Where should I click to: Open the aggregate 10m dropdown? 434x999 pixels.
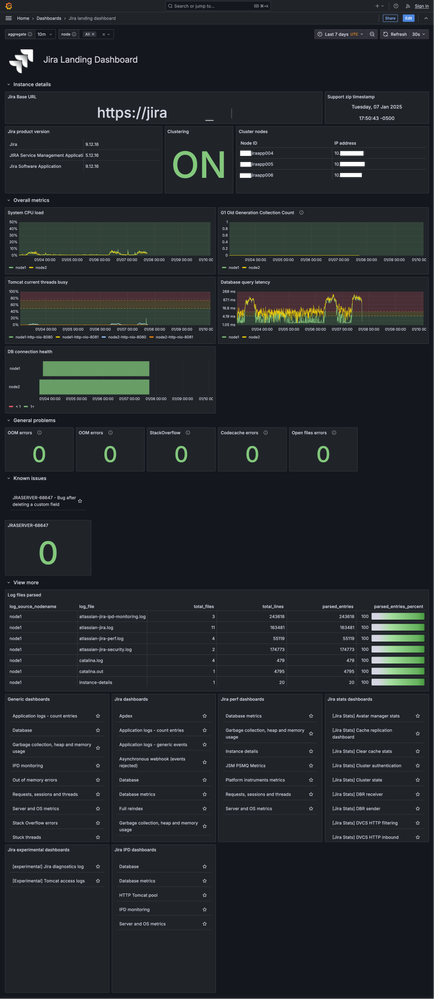45,34
